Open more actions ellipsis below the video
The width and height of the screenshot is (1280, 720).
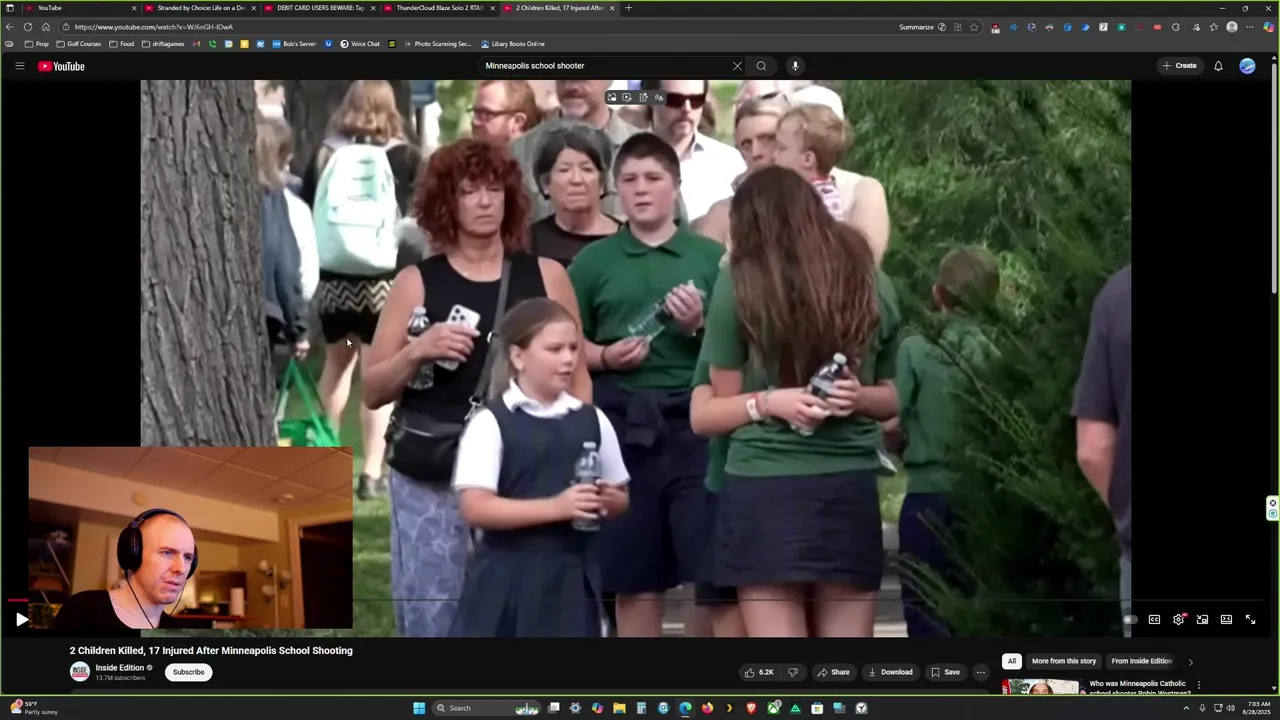pyautogui.click(x=981, y=672)
